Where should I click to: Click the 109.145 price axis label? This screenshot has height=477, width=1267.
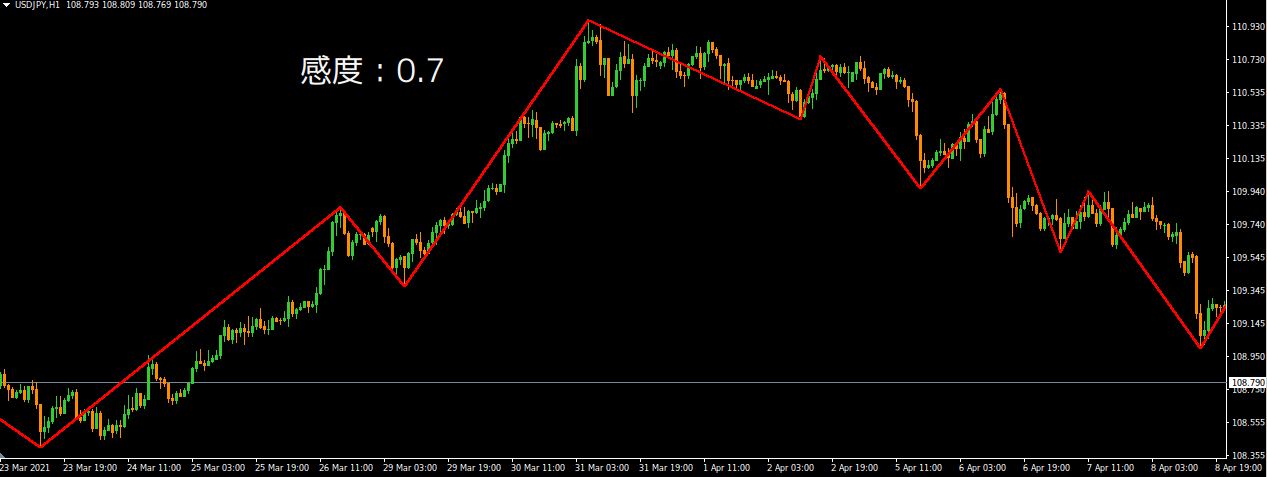pyautogui.click(x=1248, y=324)
